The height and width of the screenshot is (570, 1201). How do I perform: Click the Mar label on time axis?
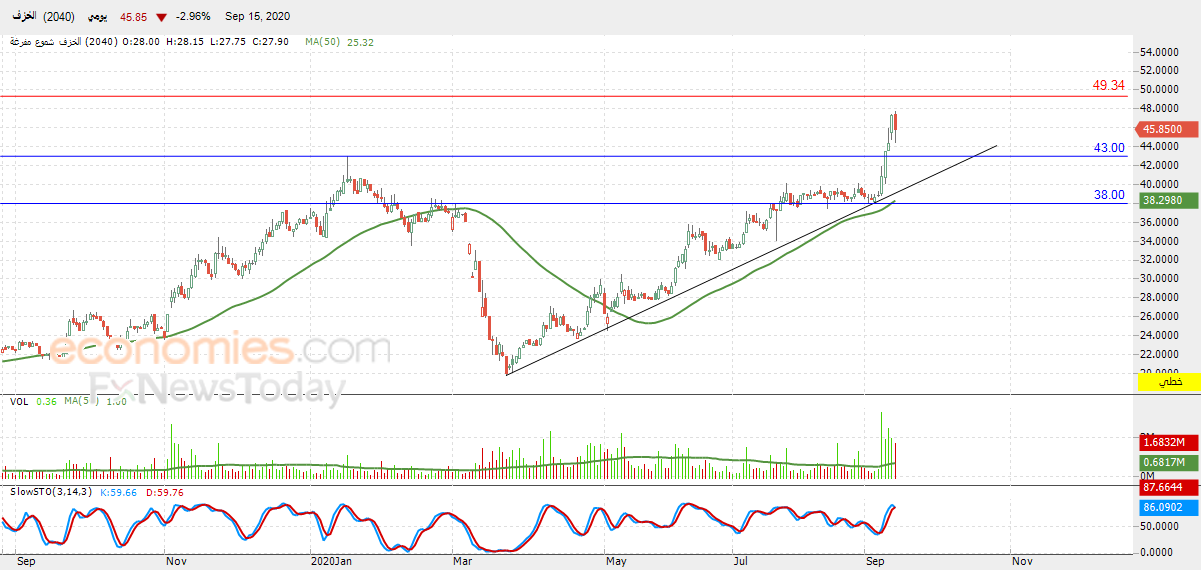pyautogui.click(x=464, y=561)
